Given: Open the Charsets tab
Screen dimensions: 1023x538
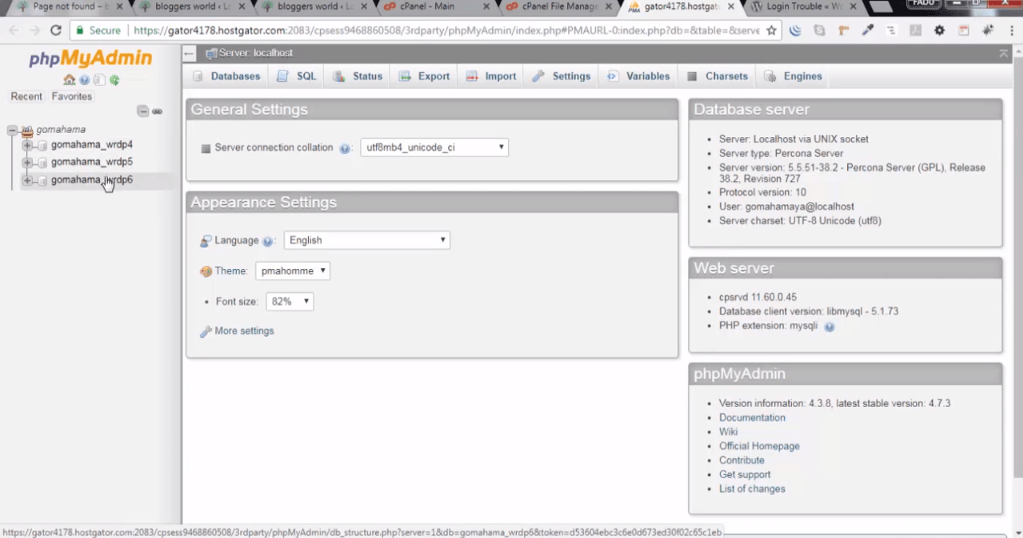Looking at the screenshot, I should 717,76.
